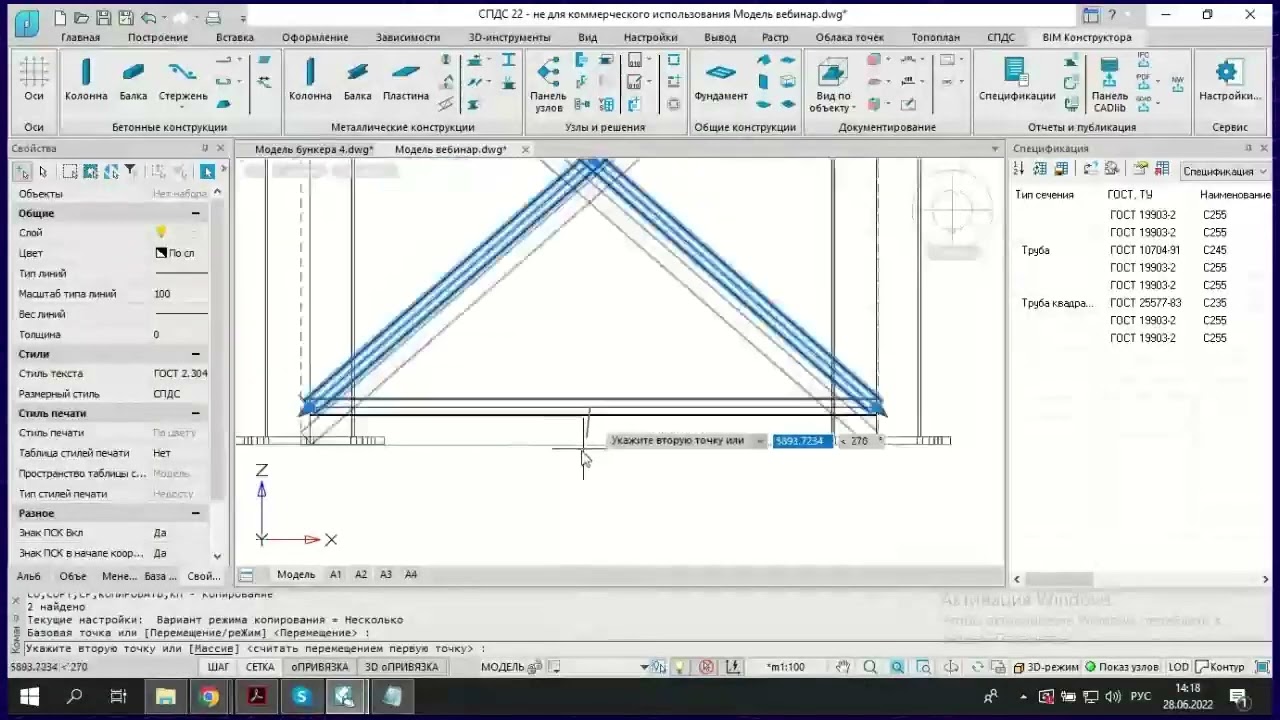Select the Пластина plate tool
The height and width of the screenshot is (720, 1280).
coord(405,79)
